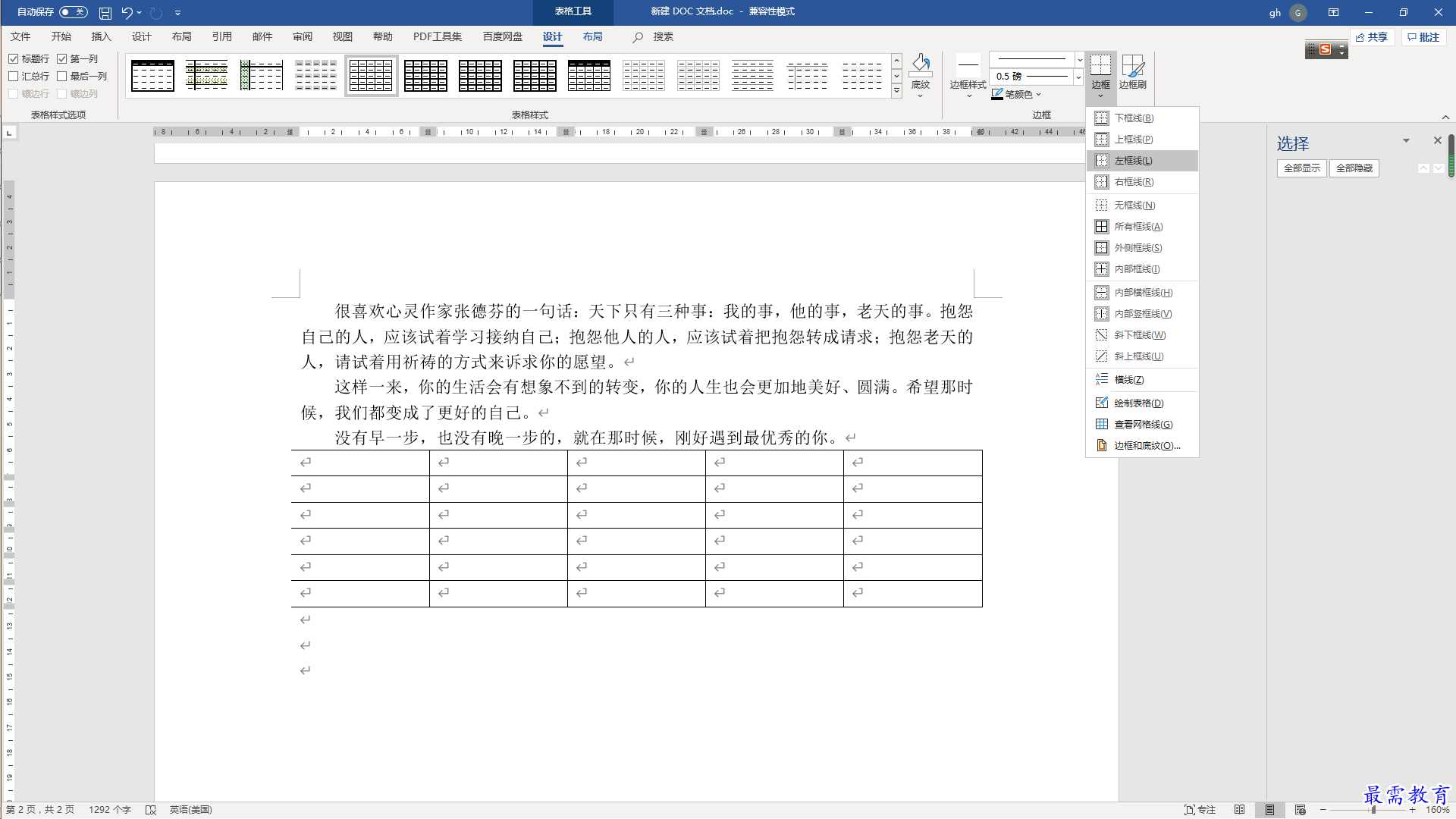Click the Borders (边框) grid icon

pos(1101,64)
